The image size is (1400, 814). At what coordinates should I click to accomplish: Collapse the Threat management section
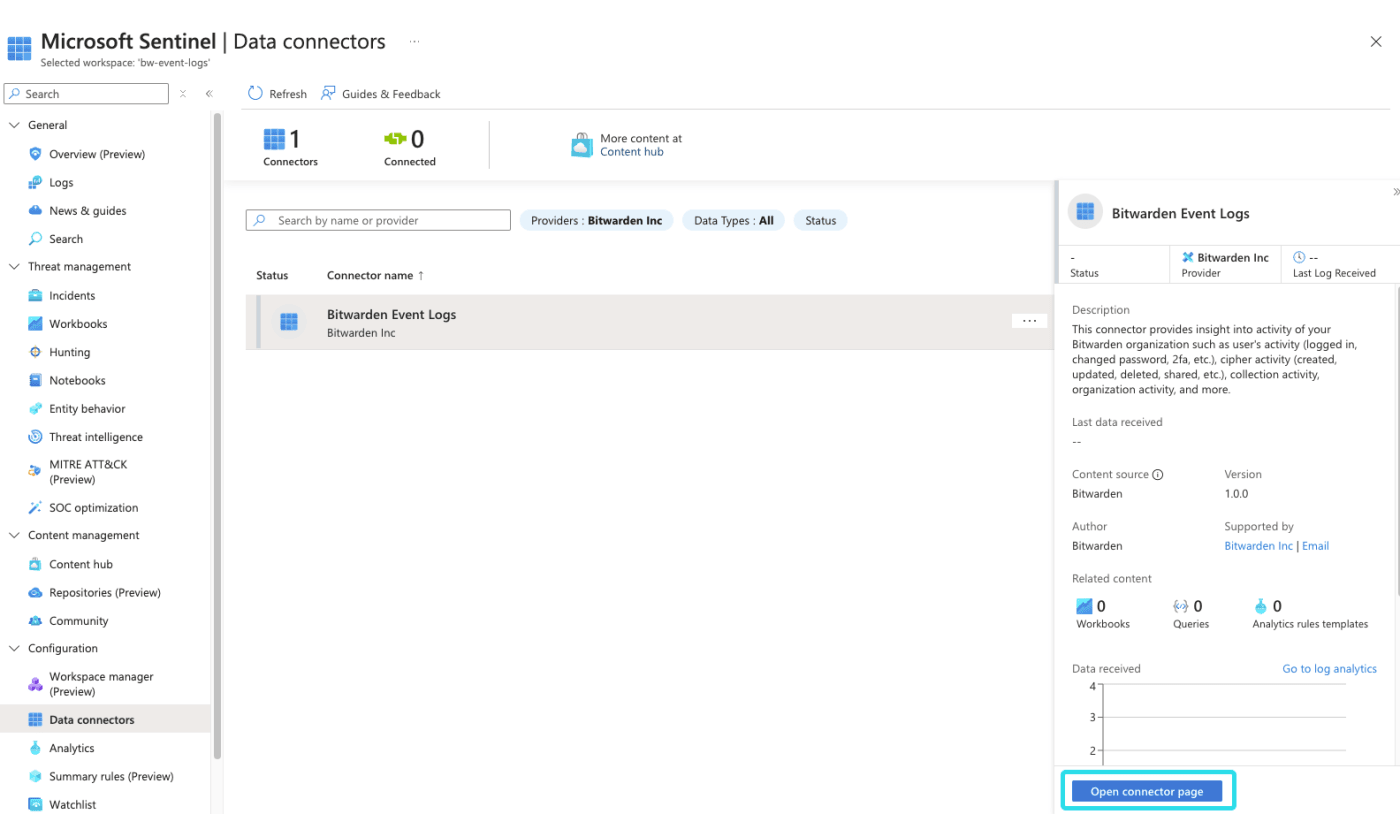click(x=14, y=266)
